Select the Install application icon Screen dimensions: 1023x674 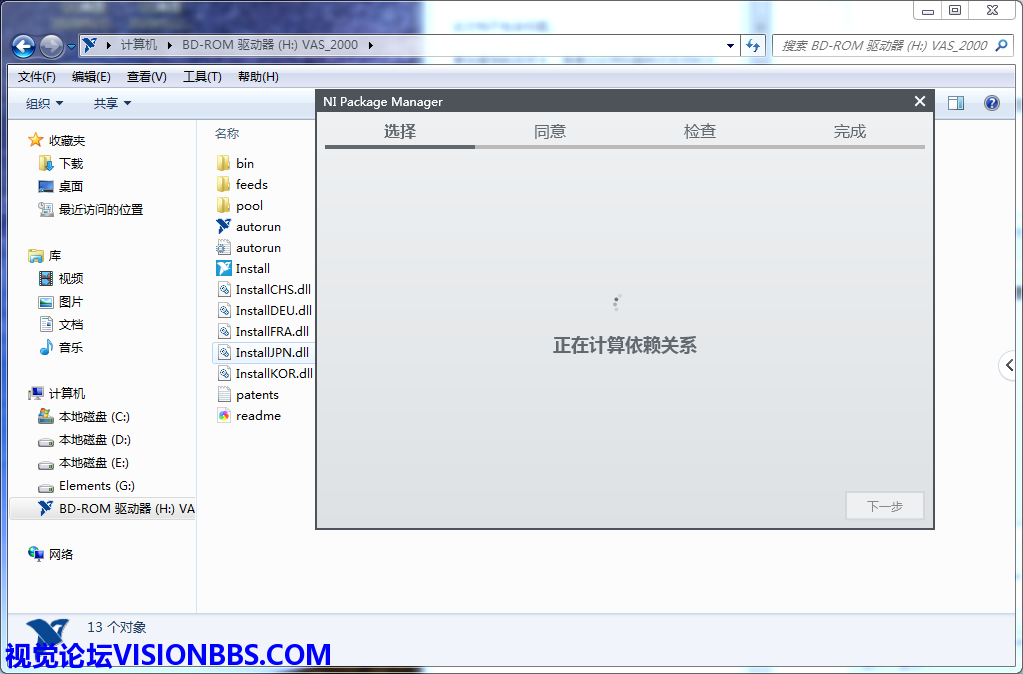tap(223, 268)
